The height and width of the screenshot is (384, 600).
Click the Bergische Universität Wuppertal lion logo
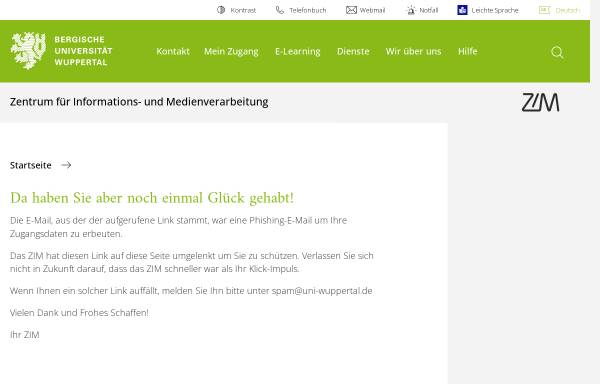pos(28,50)
